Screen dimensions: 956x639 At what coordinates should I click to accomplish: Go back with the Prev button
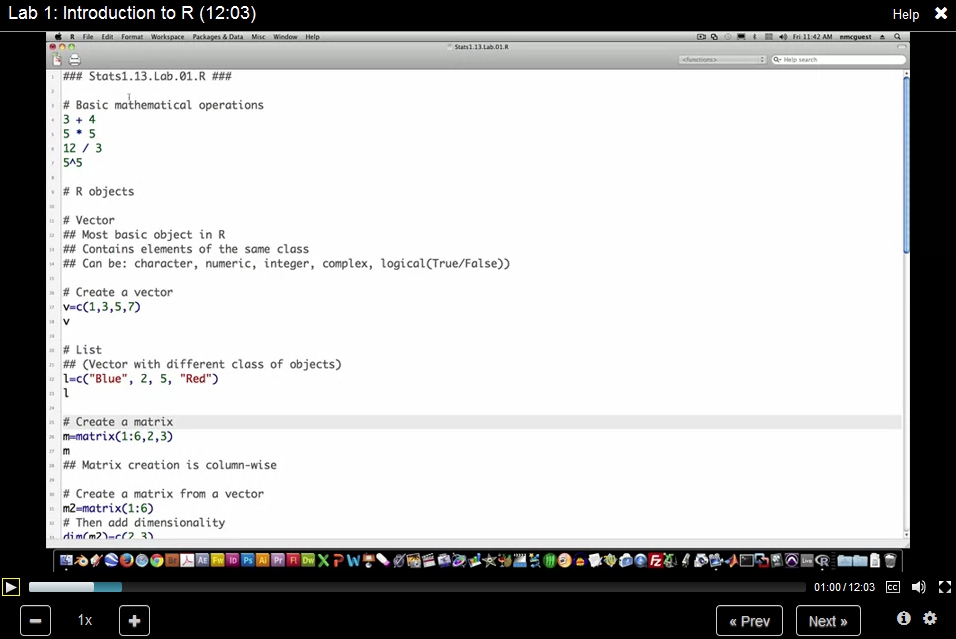pos(749,621)
